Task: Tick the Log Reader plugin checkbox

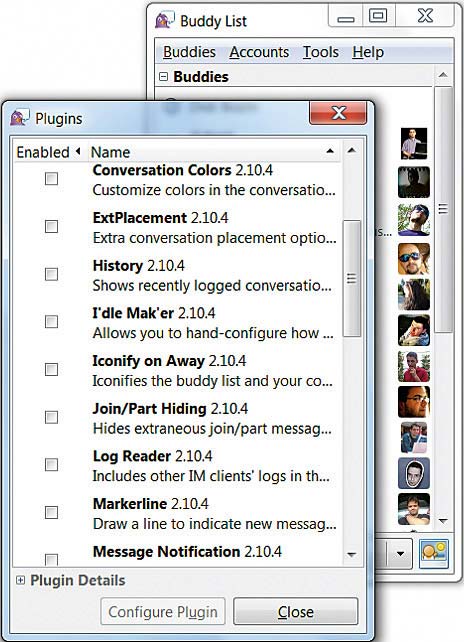Action: 51,465
